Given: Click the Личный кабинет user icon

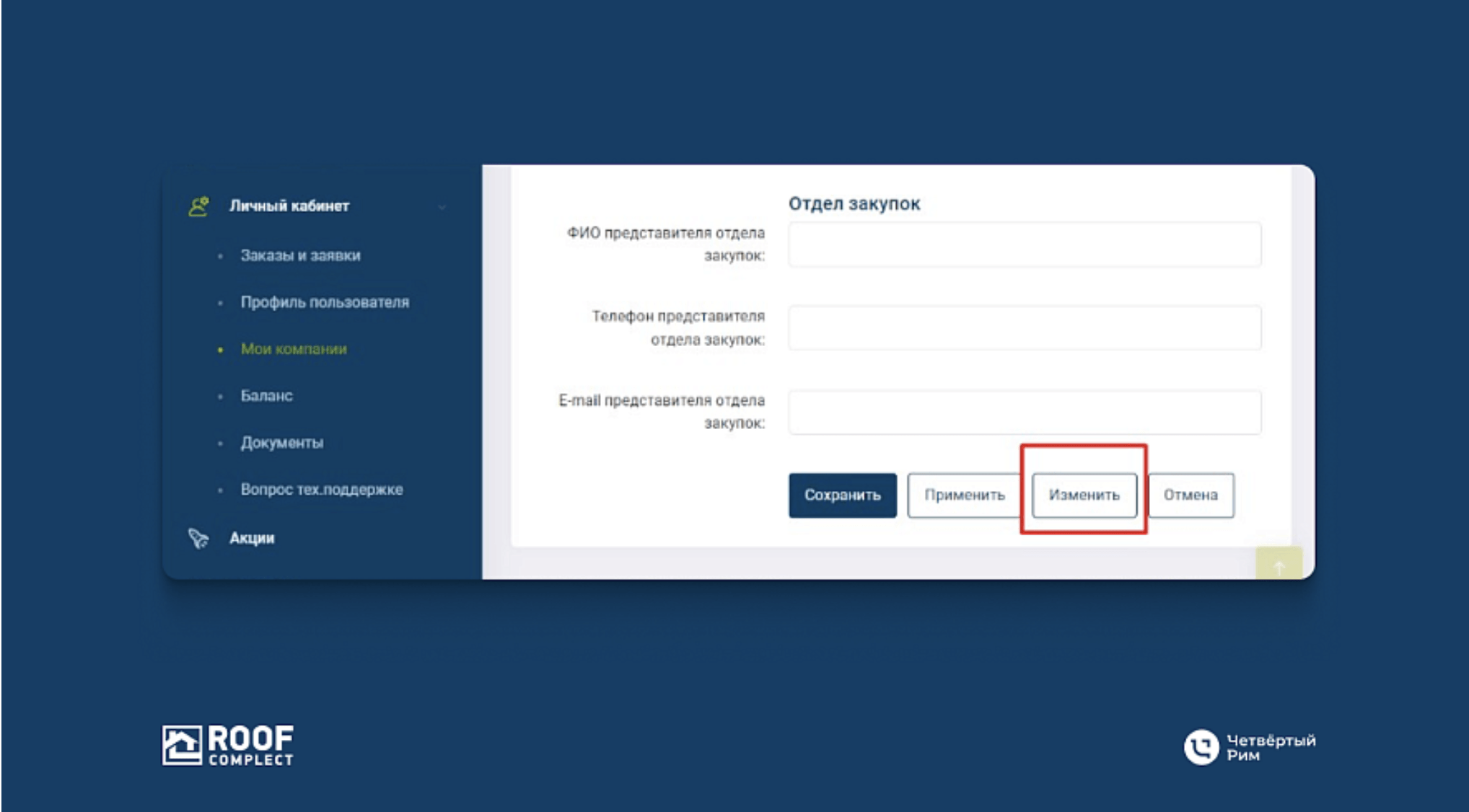Looking at the screenshot, I should (198, 206).
